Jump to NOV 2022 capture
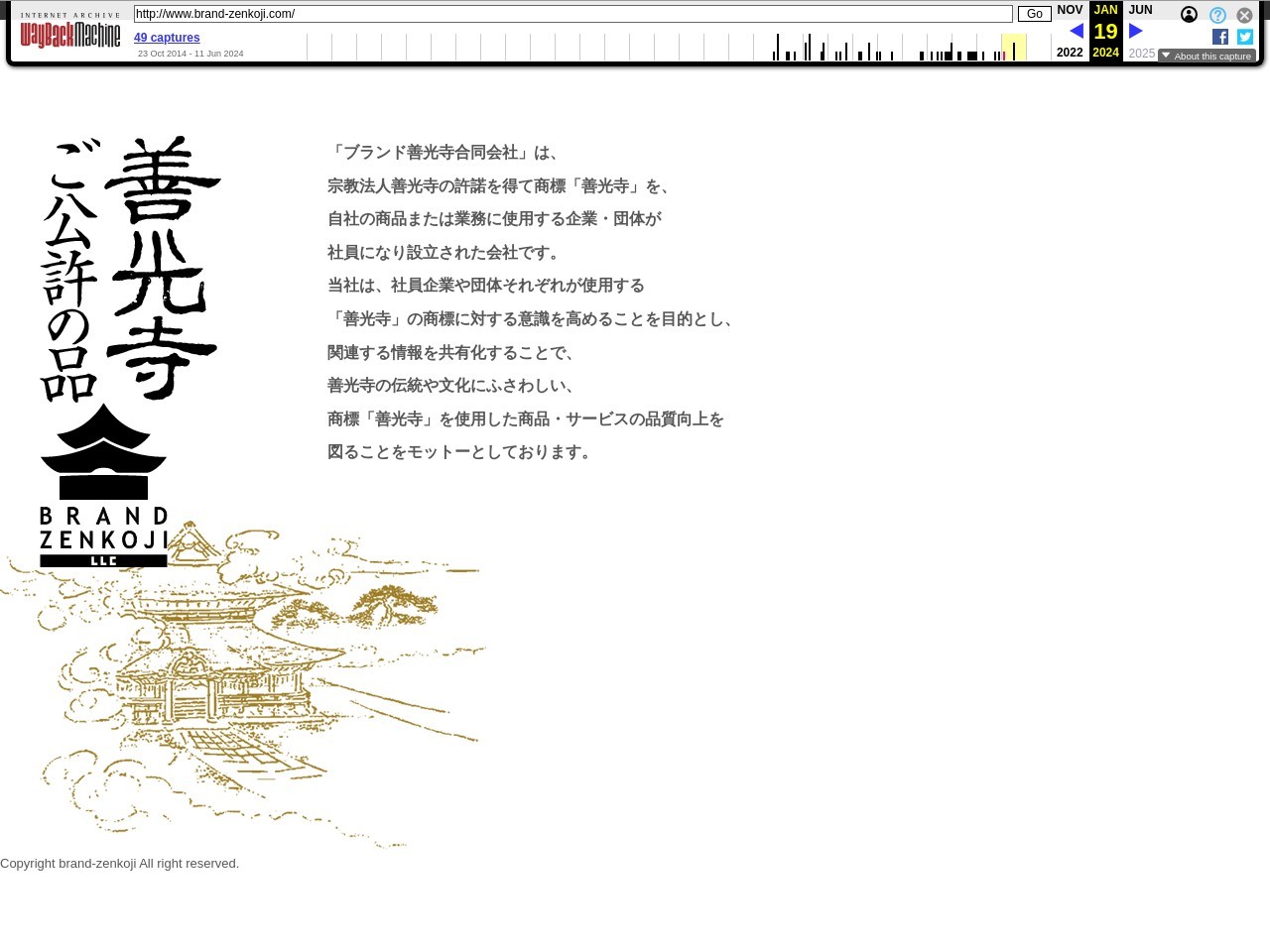The image size is (1270, 952). [1070, 10]
